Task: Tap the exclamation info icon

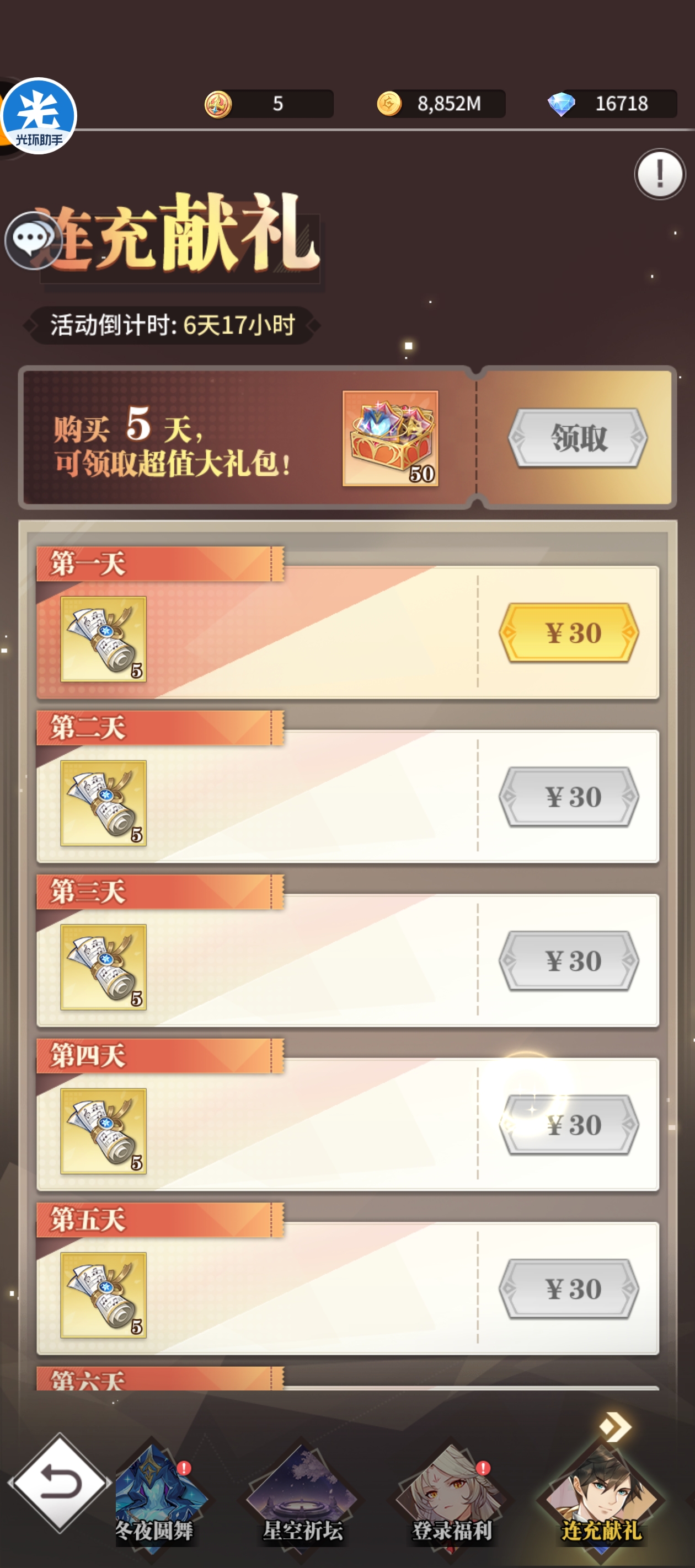Action: tap(660, 174)
